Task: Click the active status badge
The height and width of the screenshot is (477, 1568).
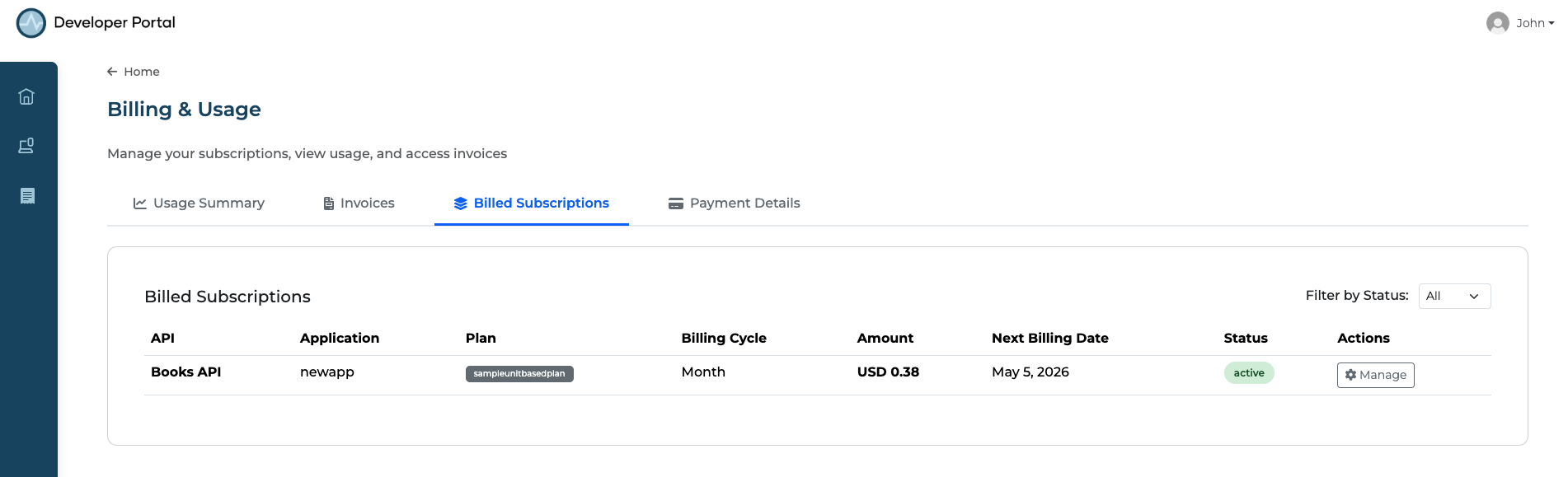Action: pos(1249,373)
